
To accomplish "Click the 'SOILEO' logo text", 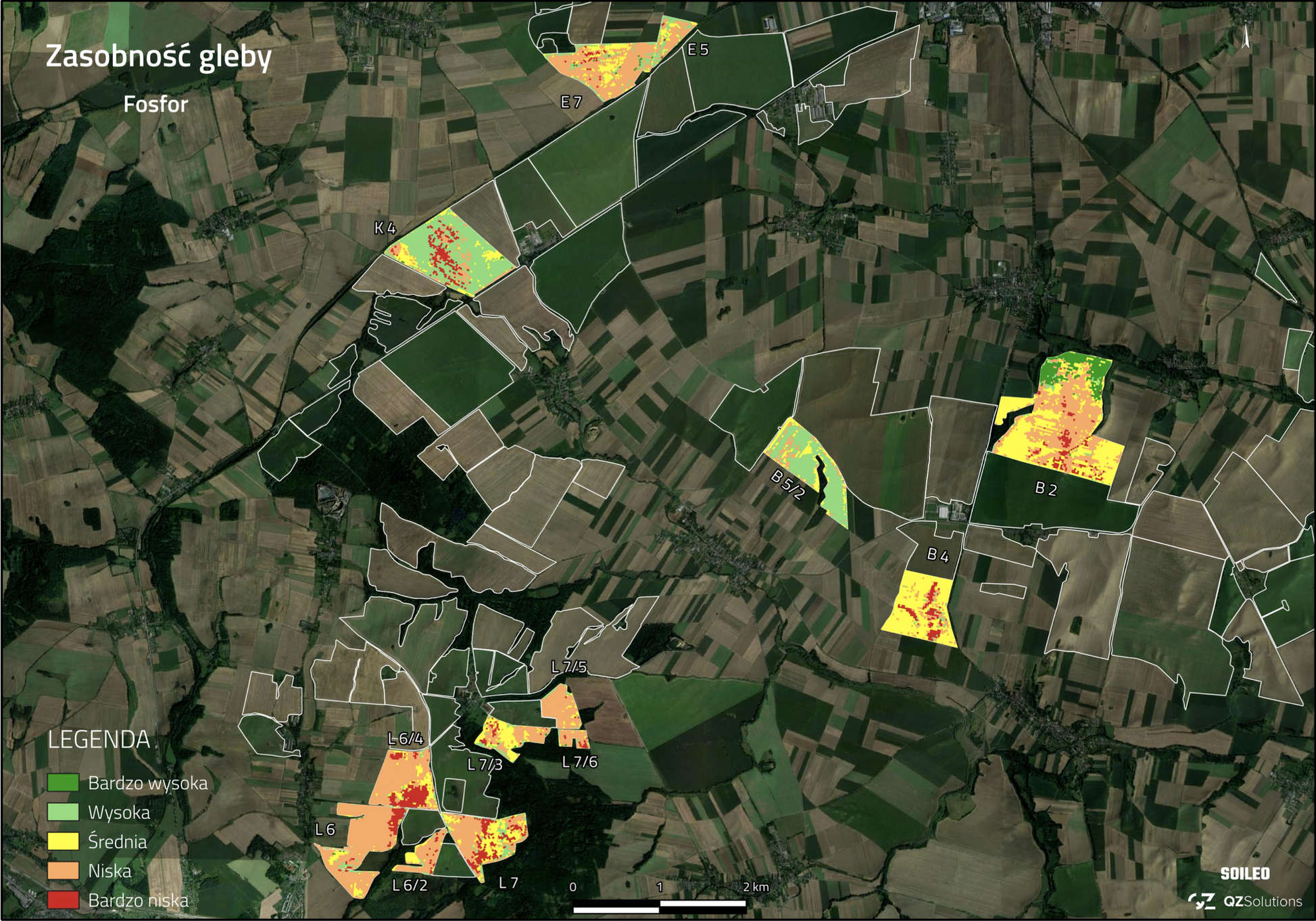I will [x=1245, y=874].
